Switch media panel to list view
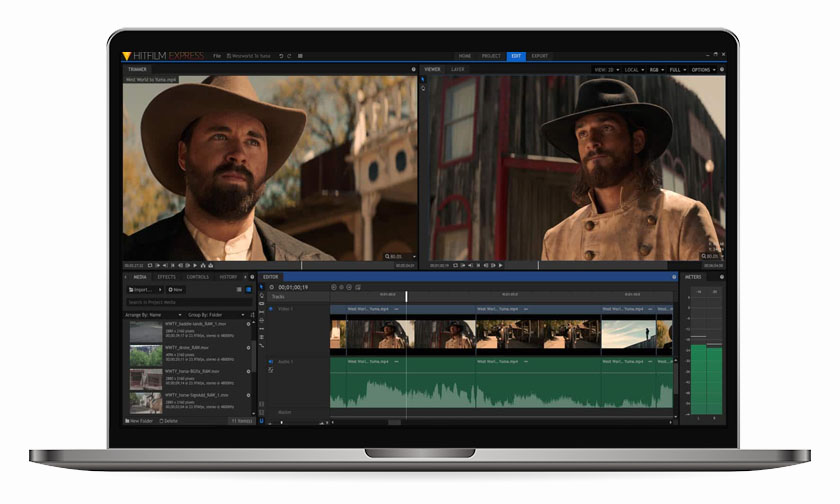This screenshot has width=840, height=504. (x=239, y=290)
